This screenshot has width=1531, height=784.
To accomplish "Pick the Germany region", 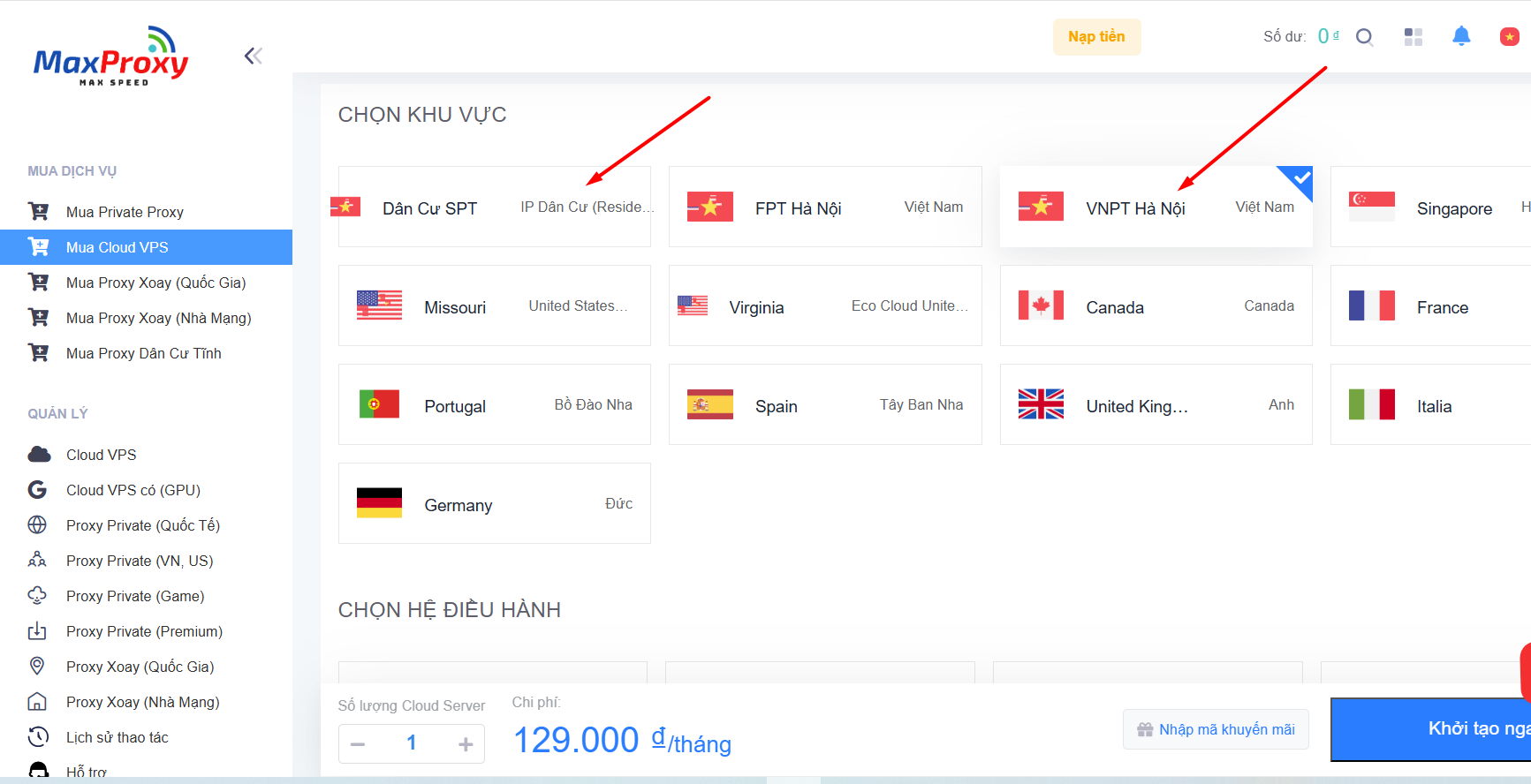I will pos(495,503).
